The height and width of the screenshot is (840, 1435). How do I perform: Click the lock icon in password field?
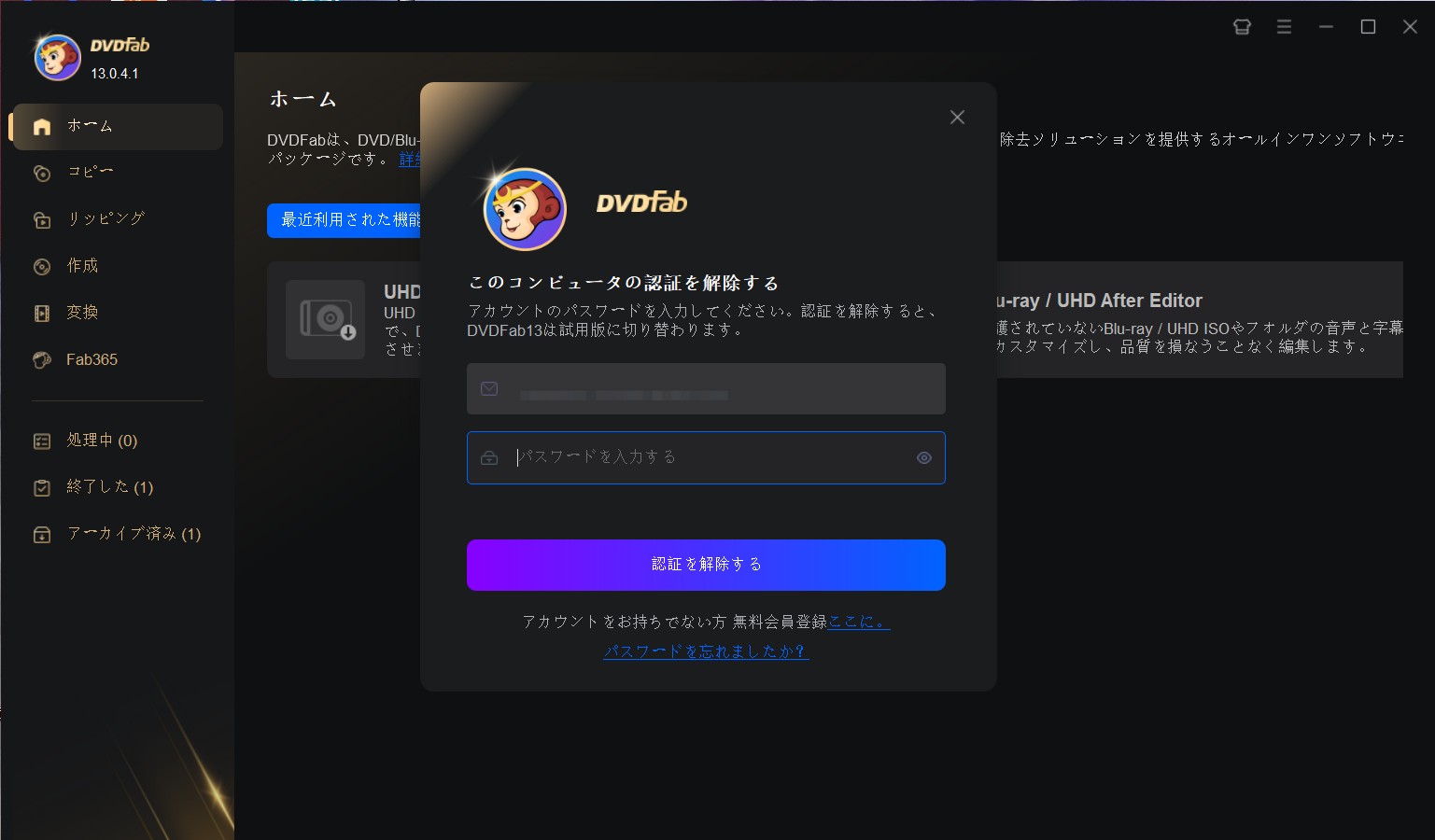[489, 457]
